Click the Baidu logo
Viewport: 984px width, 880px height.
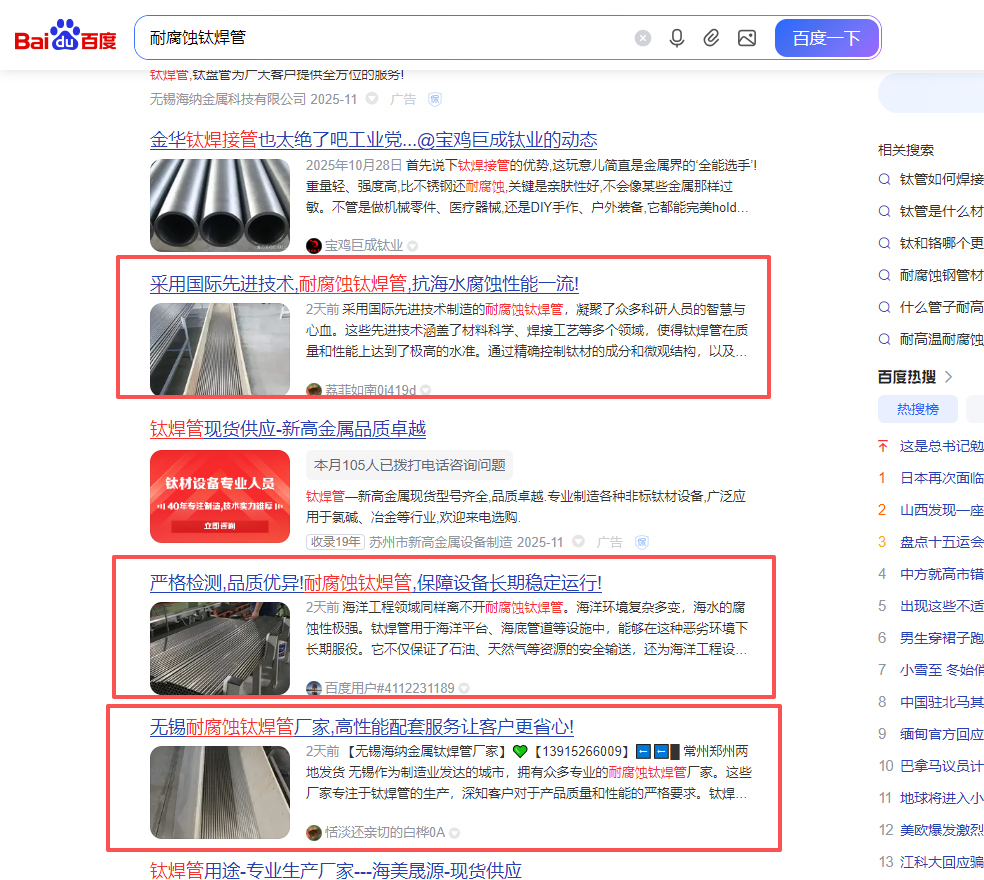[65, 38]
